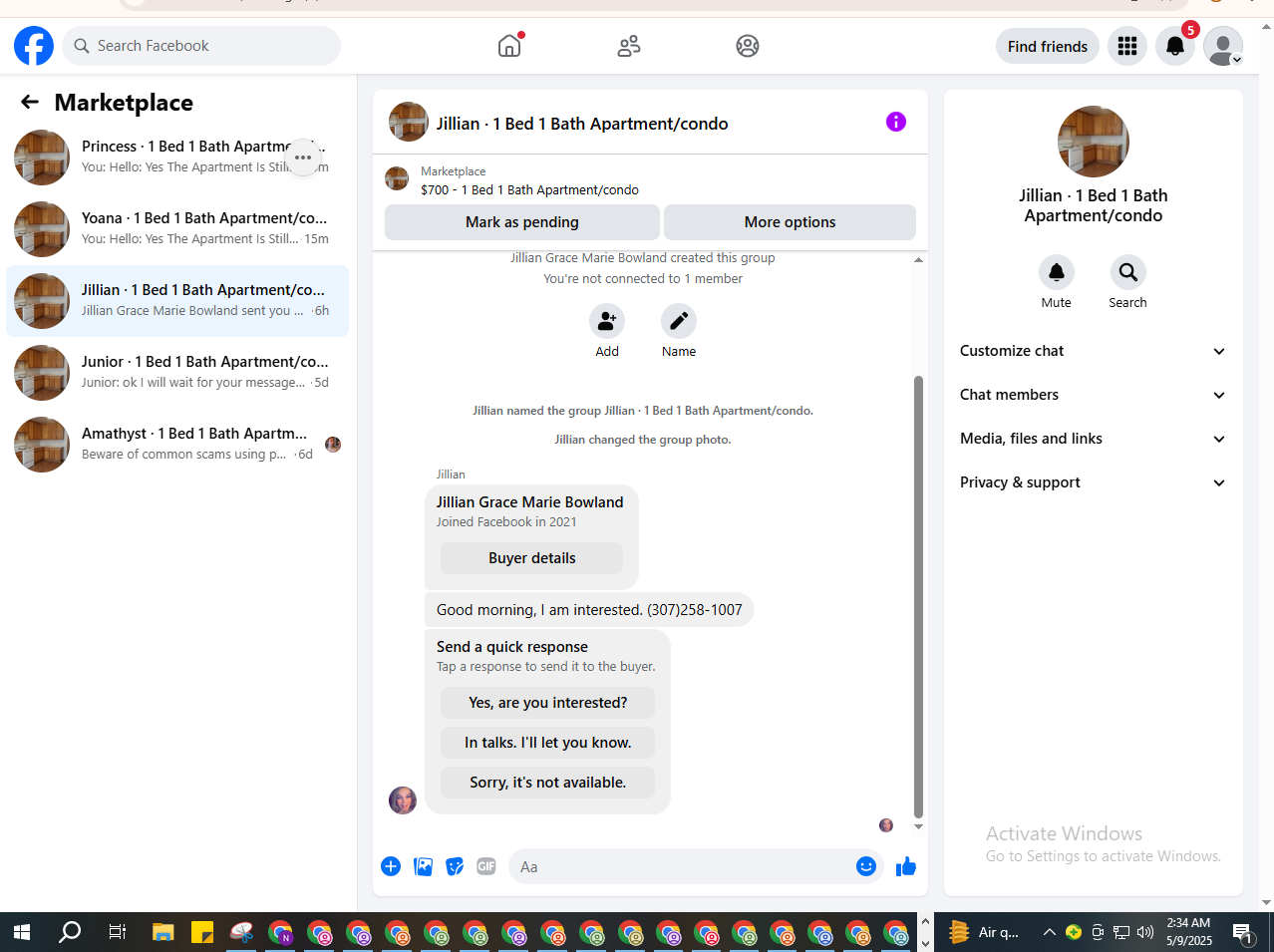This screenshot has width=1274, height=952.
Task: Expand the Customize chat section
Action: (1094, 351)
